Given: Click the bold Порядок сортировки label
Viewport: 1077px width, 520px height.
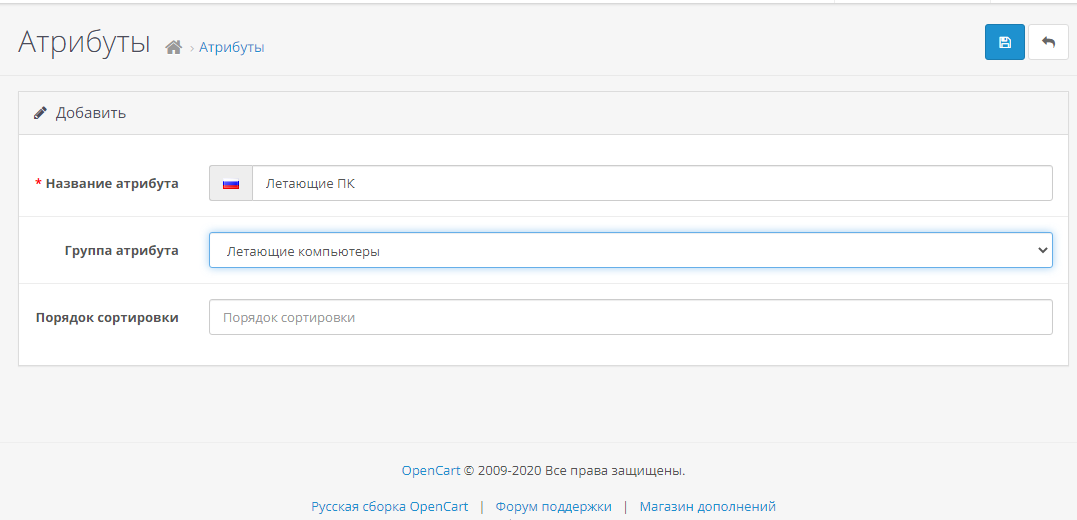Looking at the screenshot, I should [x=107, y=318].
